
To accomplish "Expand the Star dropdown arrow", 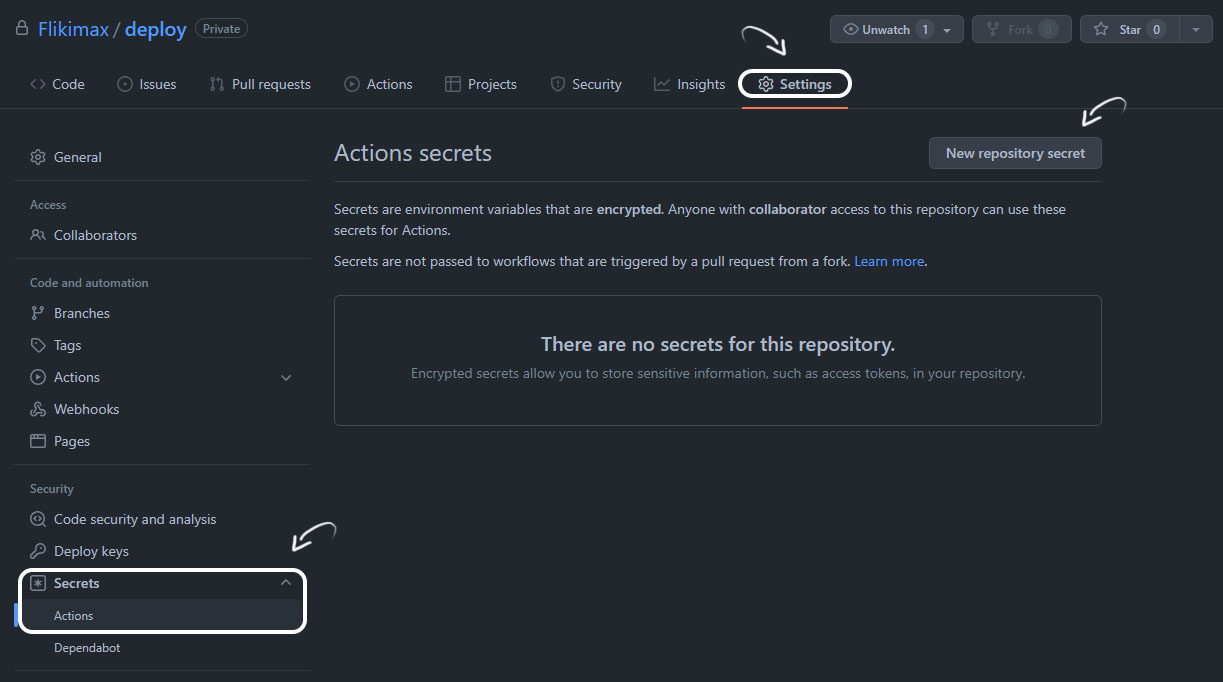I will [1195, 29].
